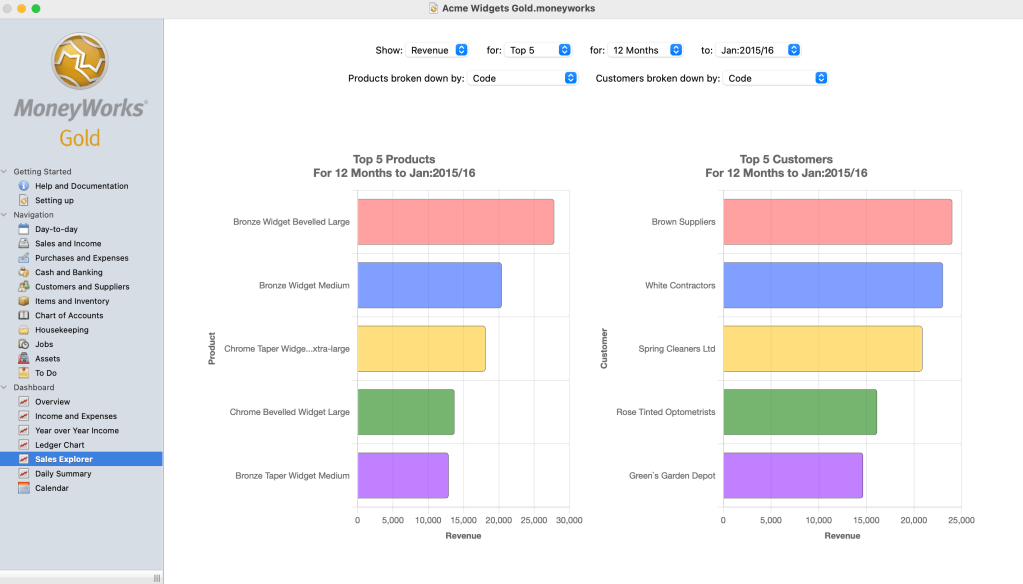The width and height of the screenshot is (1023, 584).
Task: Click the red Bronze Widget Bevelled Large bar
Action: coord(455,222)
